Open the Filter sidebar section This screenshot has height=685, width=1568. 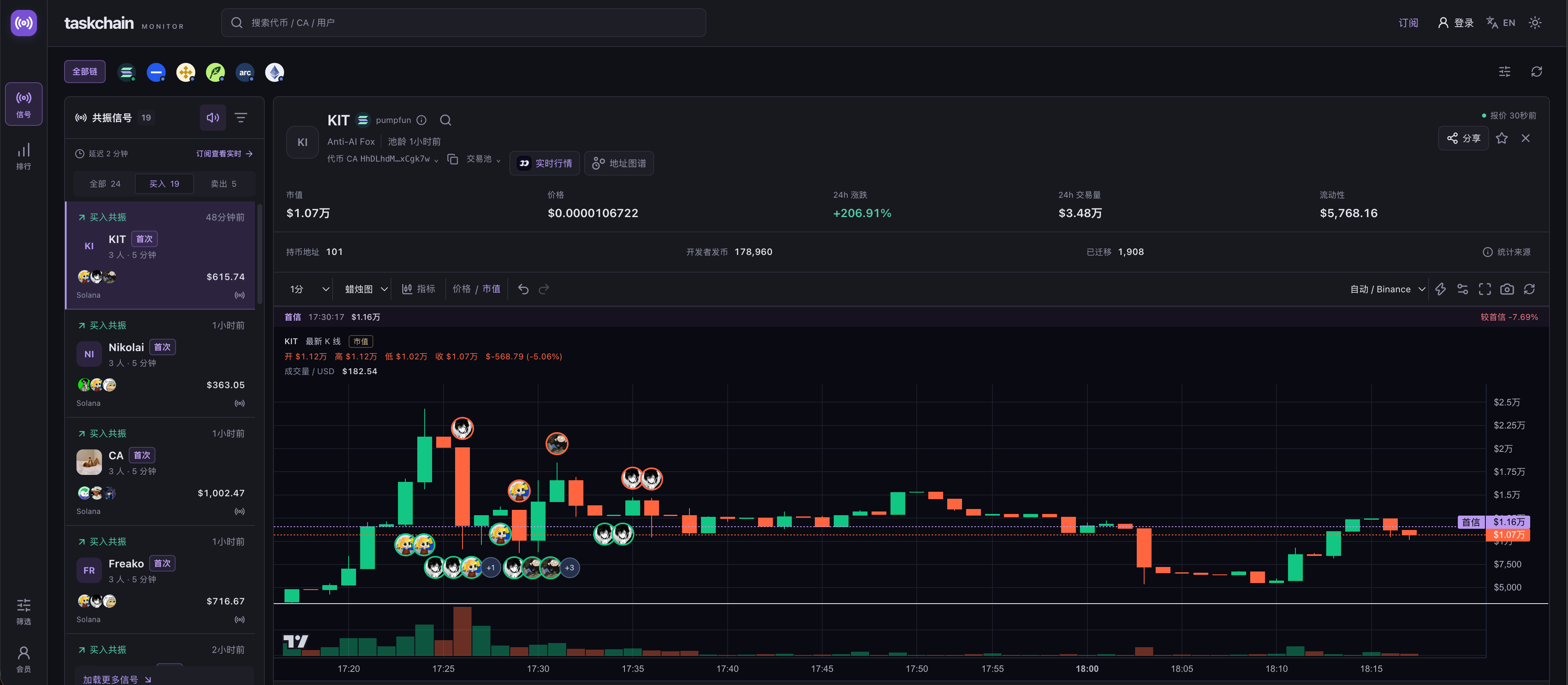(24, 611)
